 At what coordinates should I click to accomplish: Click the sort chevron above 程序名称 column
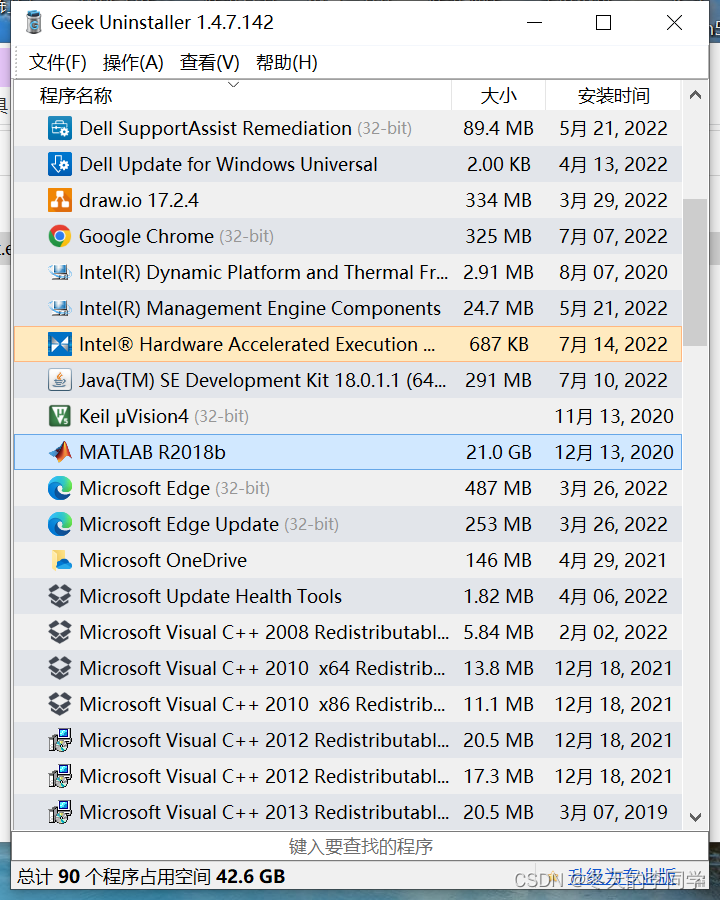click(233, 84)
